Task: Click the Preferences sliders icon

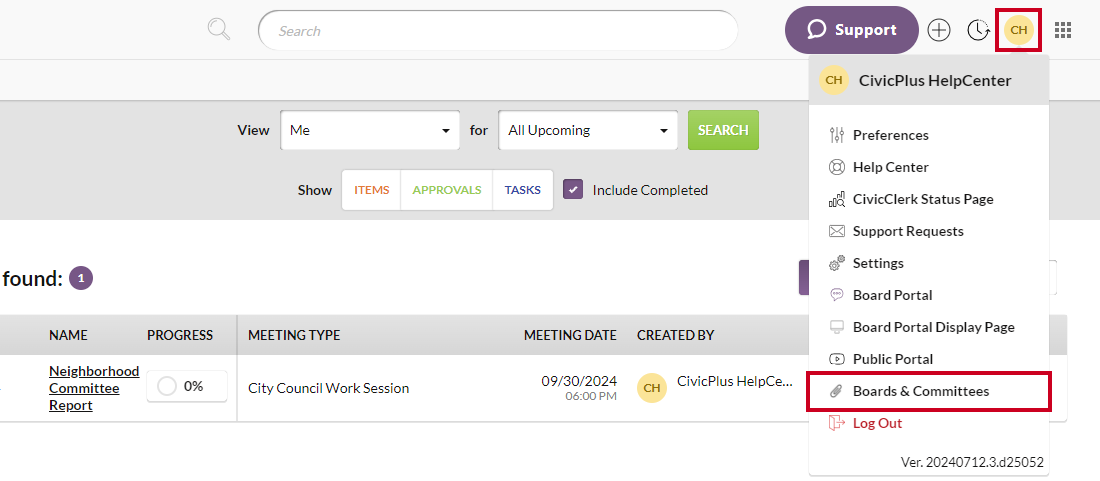Action: (836, 135)
